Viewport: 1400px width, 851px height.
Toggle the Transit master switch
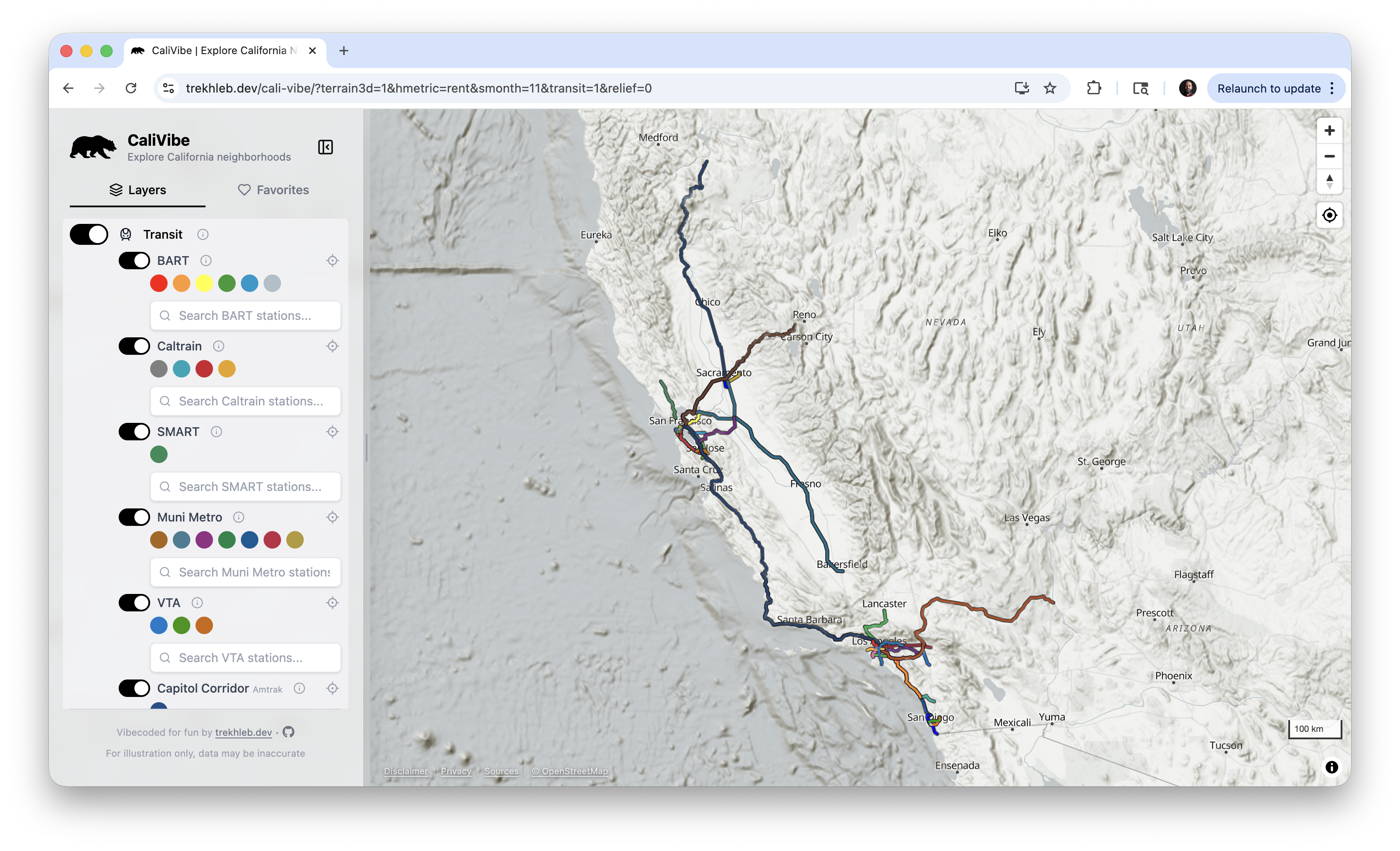89,235
